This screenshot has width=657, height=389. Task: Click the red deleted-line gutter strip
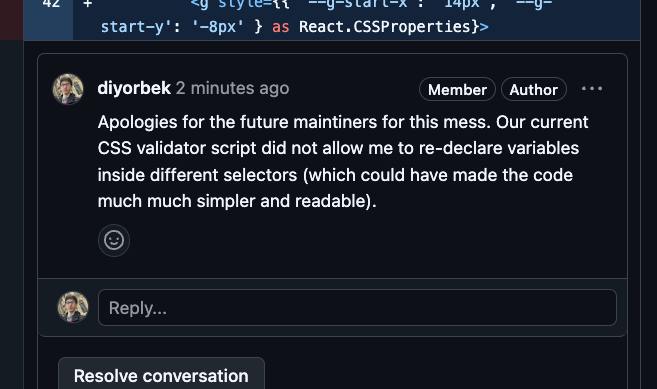(x=12, y=20)
